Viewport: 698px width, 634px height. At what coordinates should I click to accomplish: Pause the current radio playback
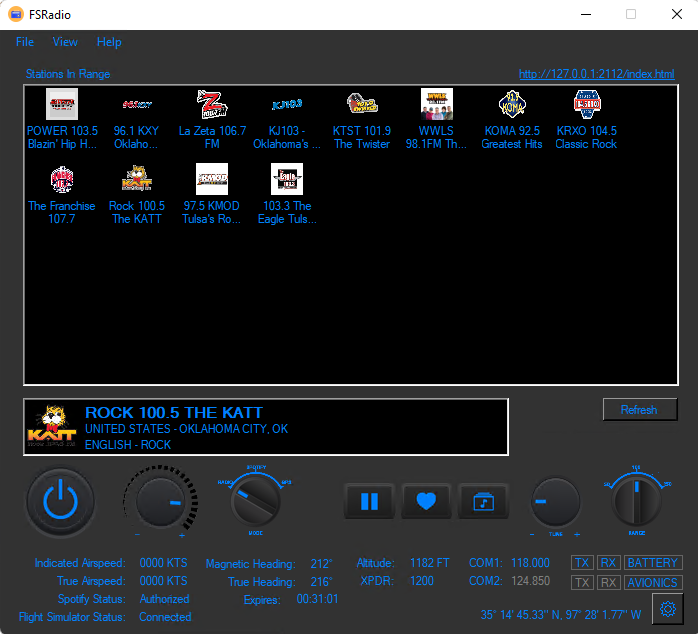point(369,501)
